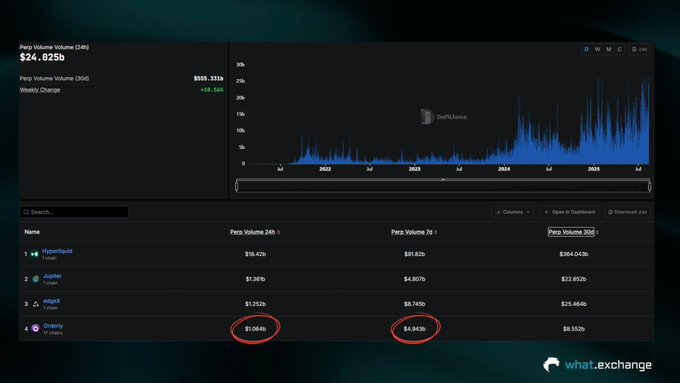Viewport: 680px width, 383px height.
Task: Click the Jupiter logo icon
Action: (x=36, y=279)
